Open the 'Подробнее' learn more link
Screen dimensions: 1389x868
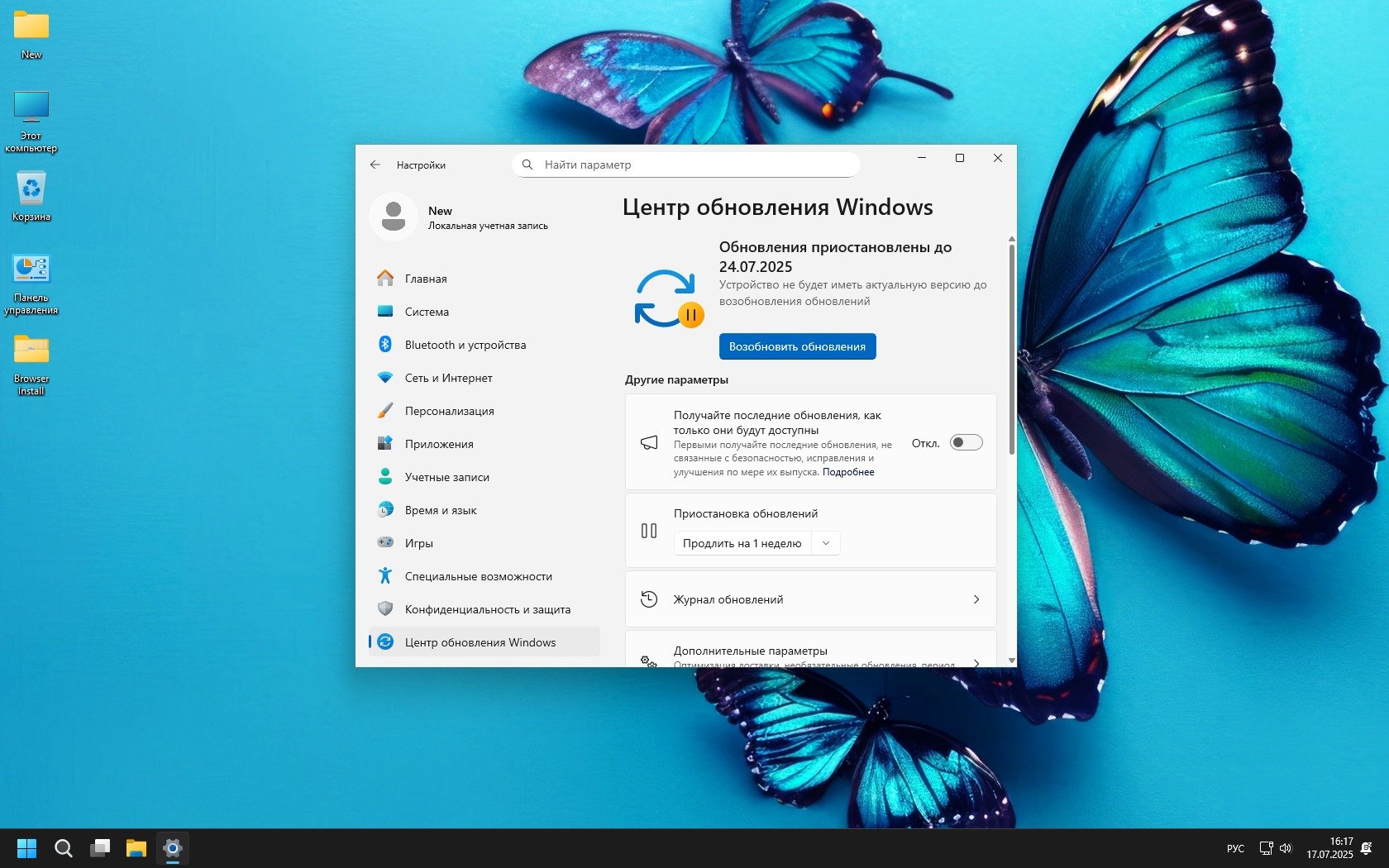(848, 472)
